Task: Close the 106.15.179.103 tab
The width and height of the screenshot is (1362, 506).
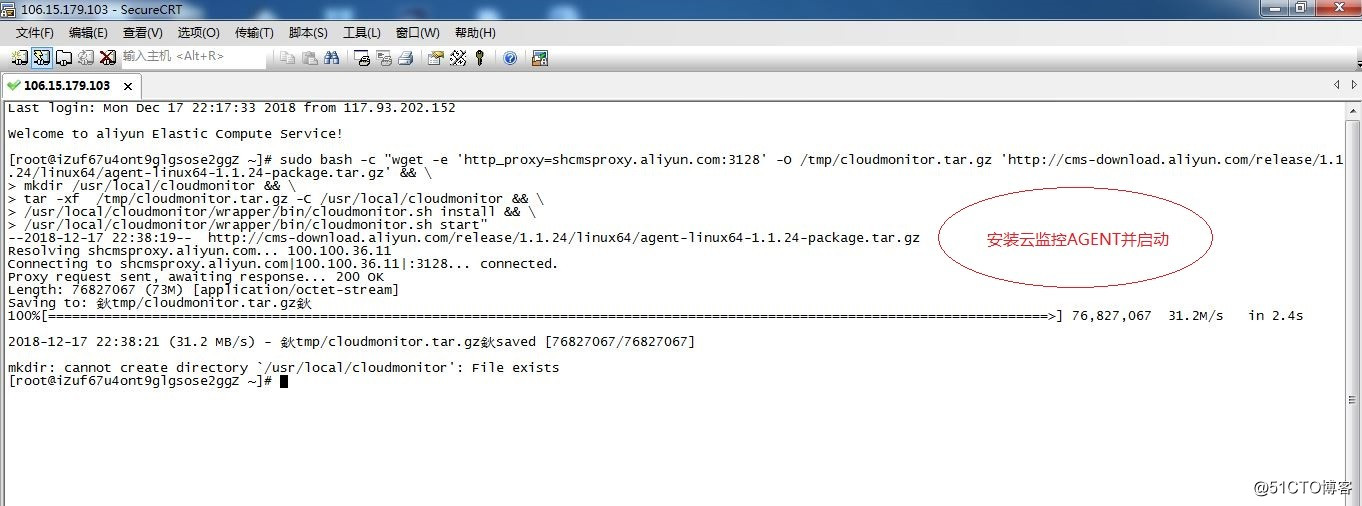Action: (128, 87)
